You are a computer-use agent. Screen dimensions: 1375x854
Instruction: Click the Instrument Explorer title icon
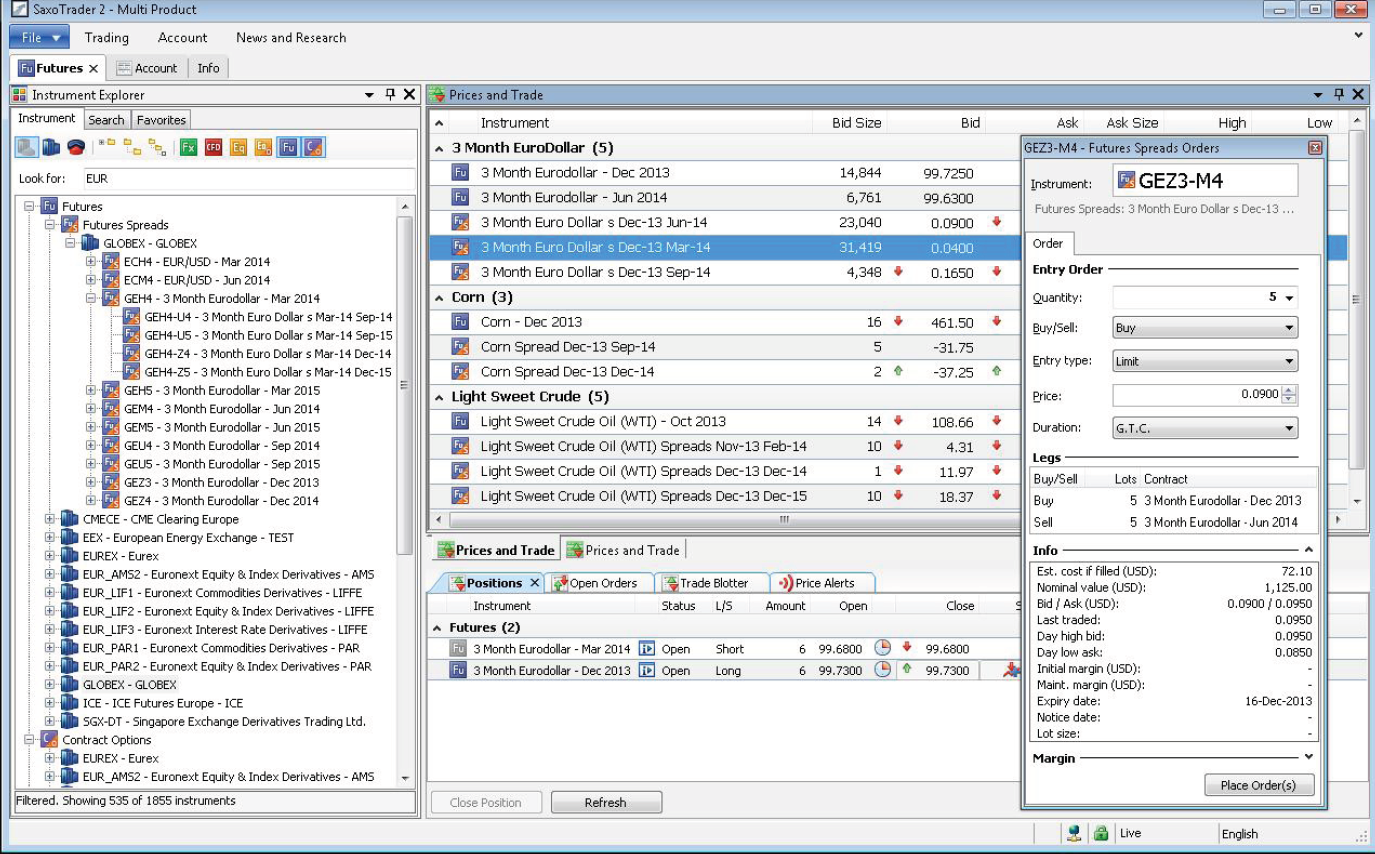pos(20,95)
